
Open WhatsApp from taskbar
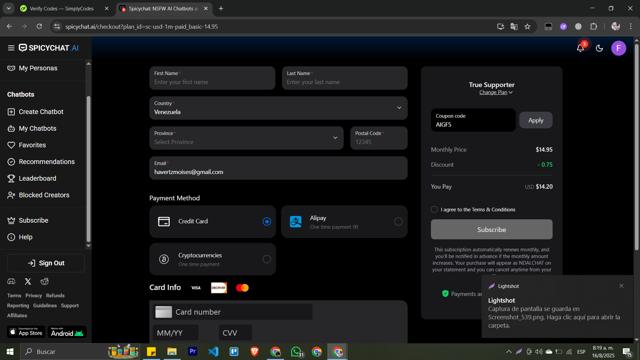click(296, 351)
